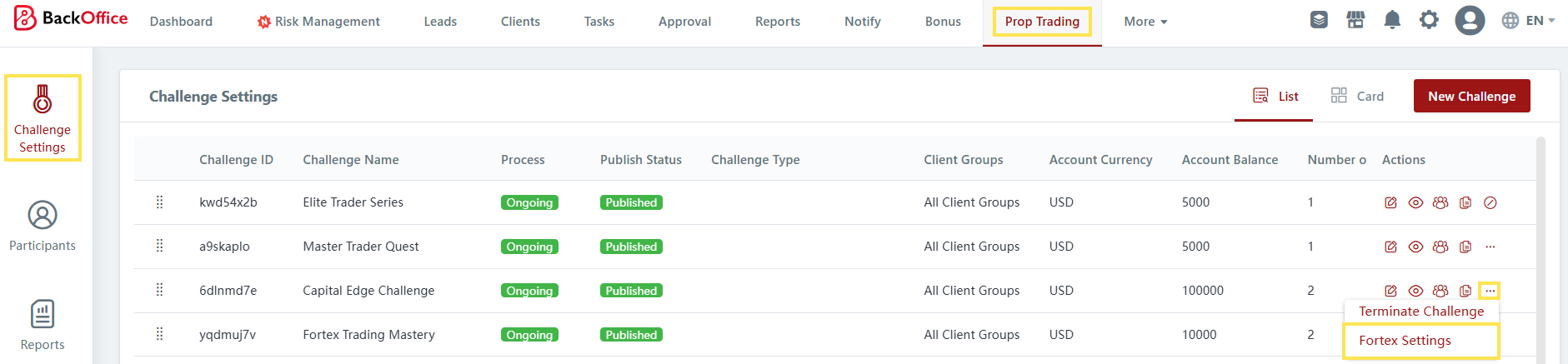Open Participants in the left sidebar

[x=43, y=226]
